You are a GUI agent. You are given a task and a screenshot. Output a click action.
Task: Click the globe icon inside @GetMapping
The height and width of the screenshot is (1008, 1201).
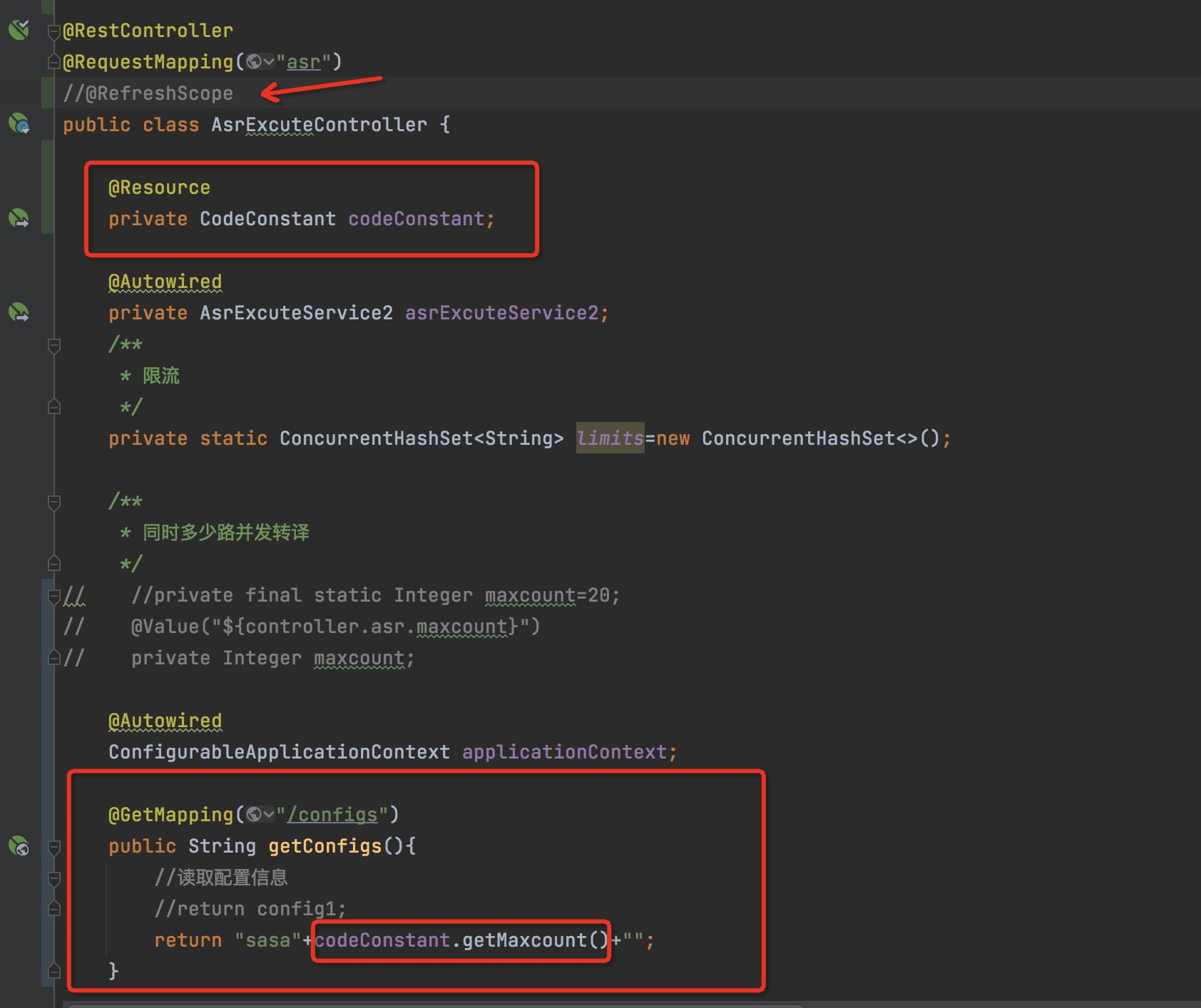click(253, 814)
